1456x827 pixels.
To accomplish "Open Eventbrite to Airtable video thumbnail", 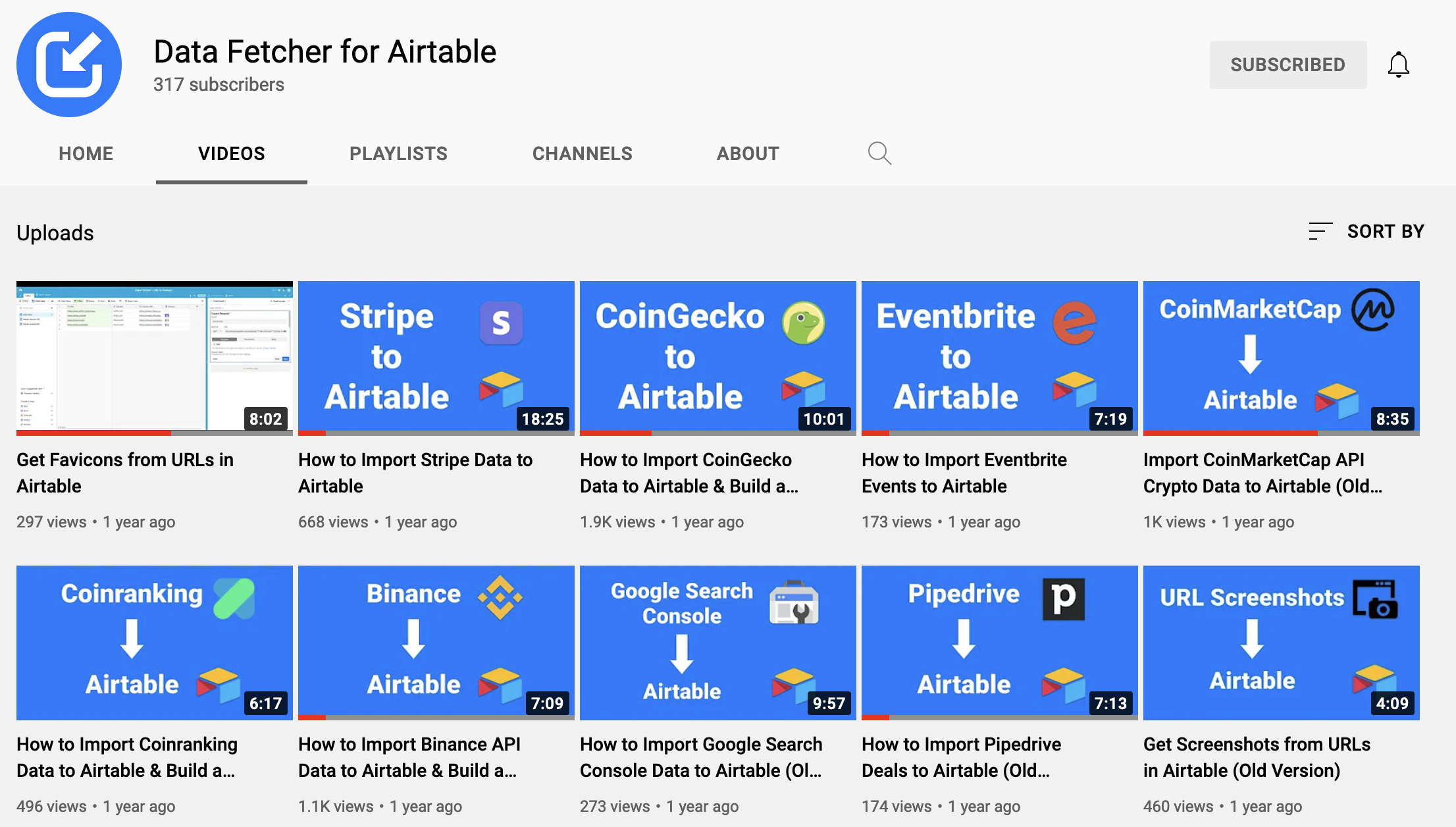I will coord(1000,358).
